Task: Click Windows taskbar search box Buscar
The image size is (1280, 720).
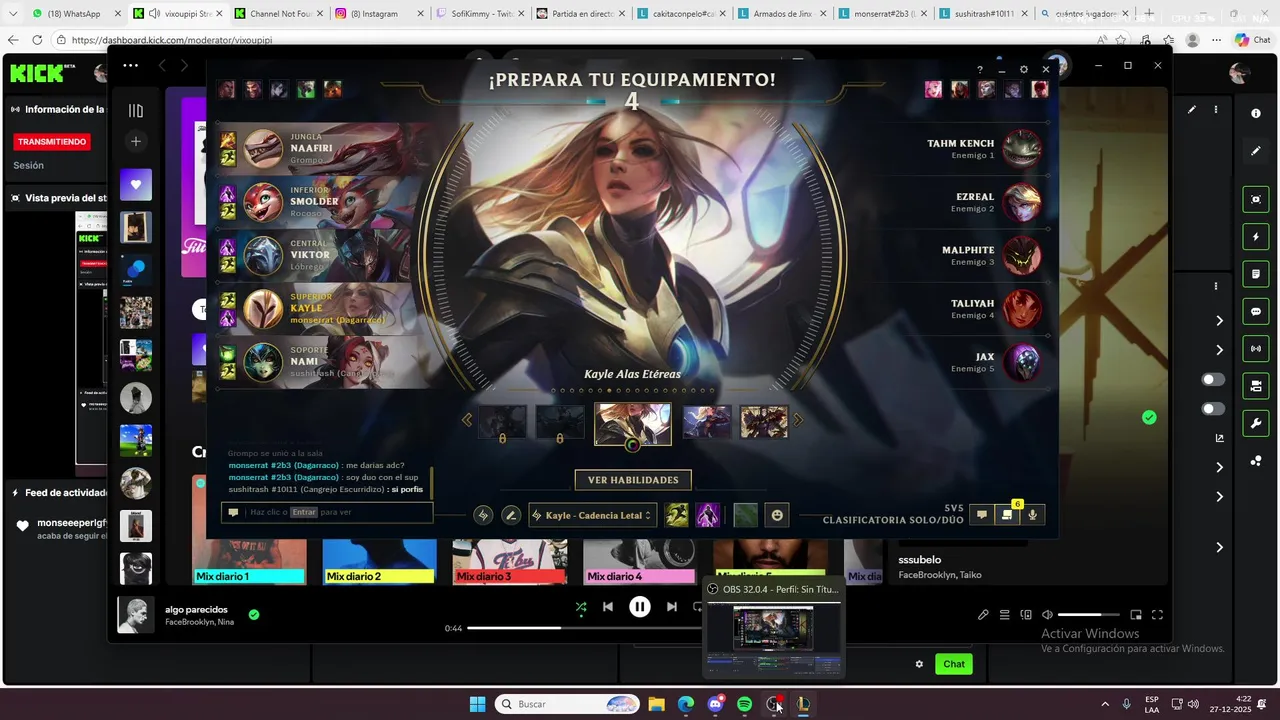Action: [567, 704]
